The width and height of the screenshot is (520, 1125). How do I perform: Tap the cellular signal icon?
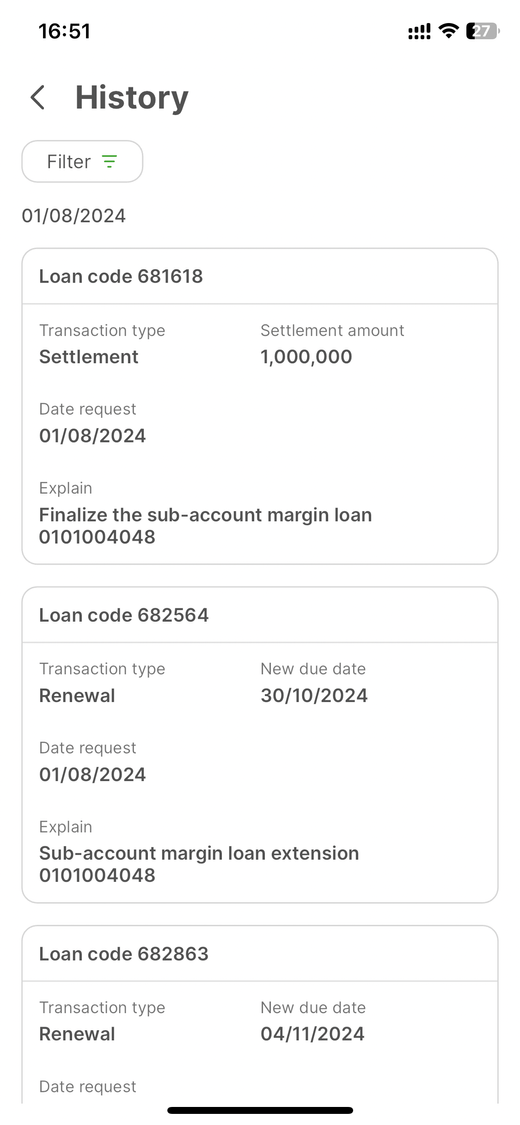point(420,32)
